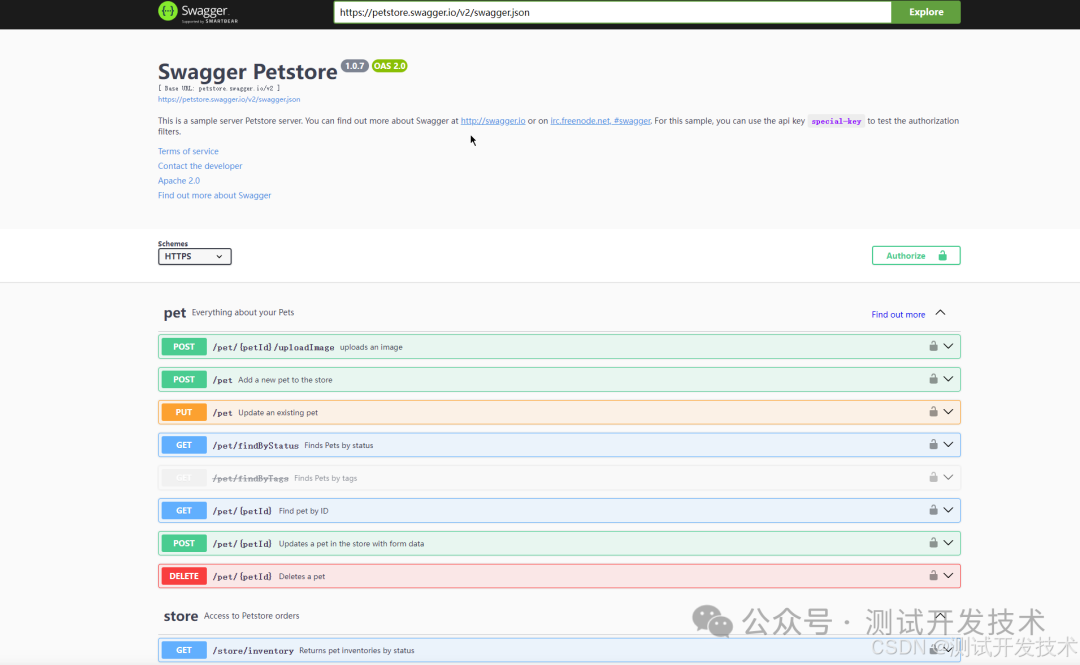Click "Access to Petstore orders" text
Image resolution: width=1080 pixels, height=665 pixels.
click(x=251, y=616)
